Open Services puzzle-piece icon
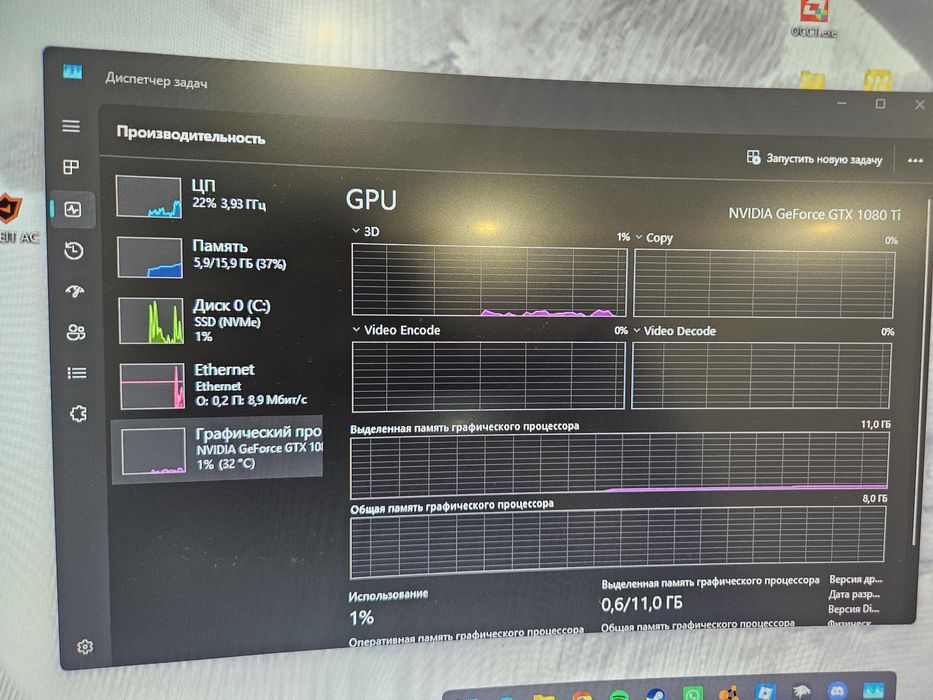 78,414
